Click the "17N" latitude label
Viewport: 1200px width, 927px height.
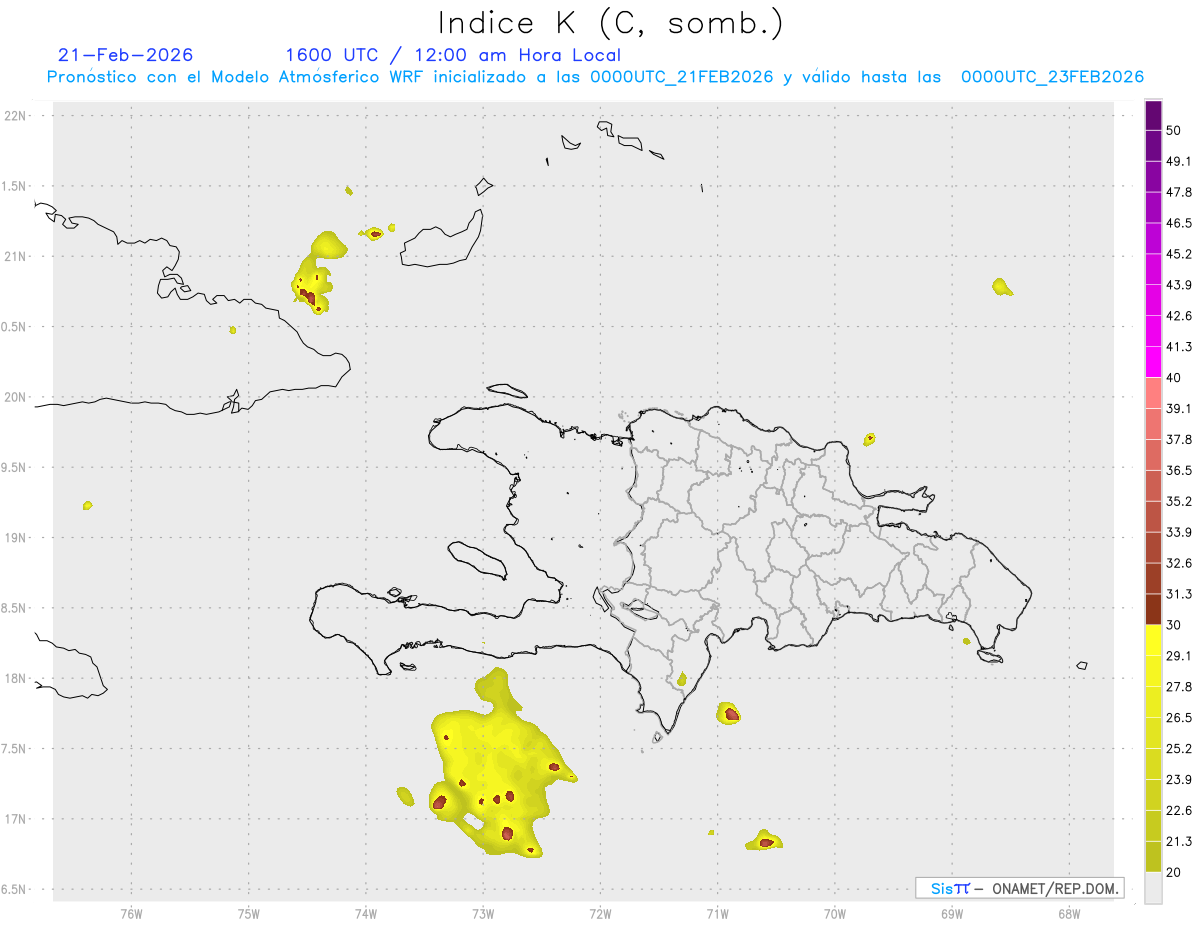15,819
